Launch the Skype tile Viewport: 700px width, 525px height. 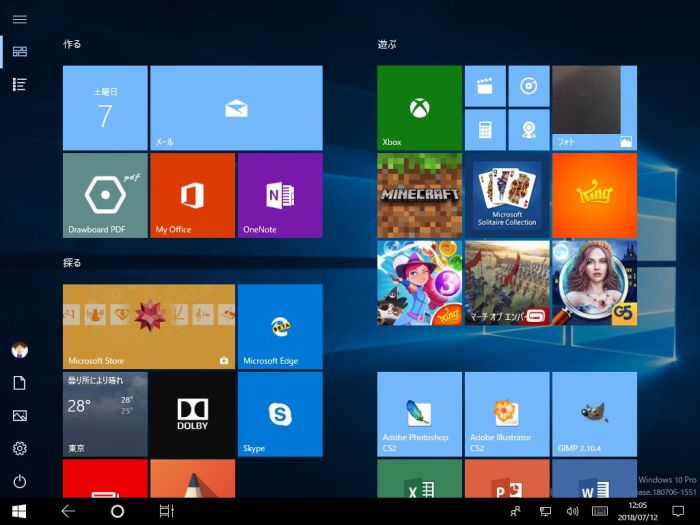coord(280,414)
